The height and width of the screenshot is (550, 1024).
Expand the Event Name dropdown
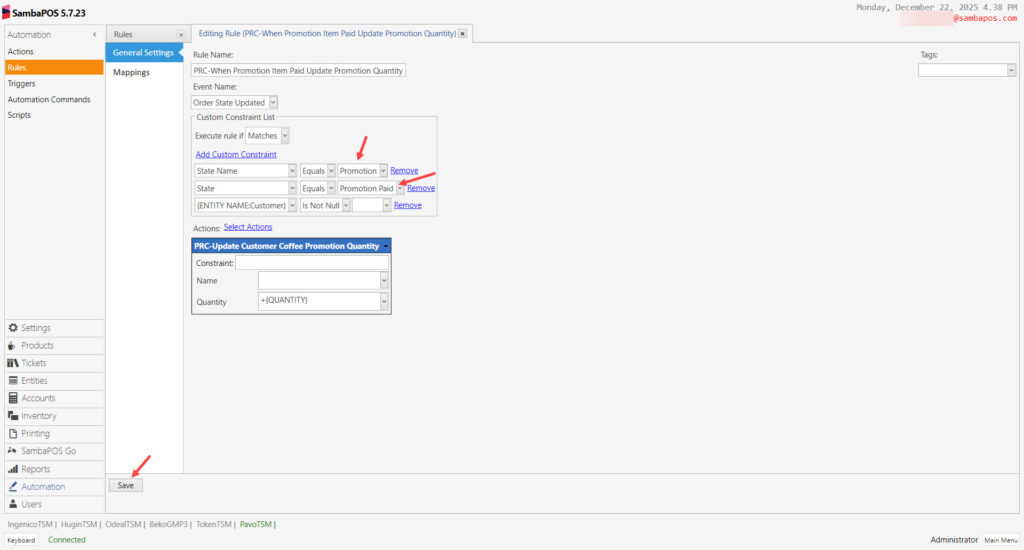click(x=274, y=102)
